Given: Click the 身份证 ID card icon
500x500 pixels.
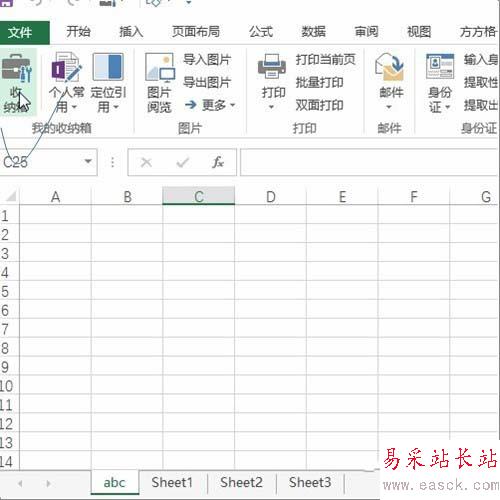Looking at the screenshot, I should click(440, 66).
